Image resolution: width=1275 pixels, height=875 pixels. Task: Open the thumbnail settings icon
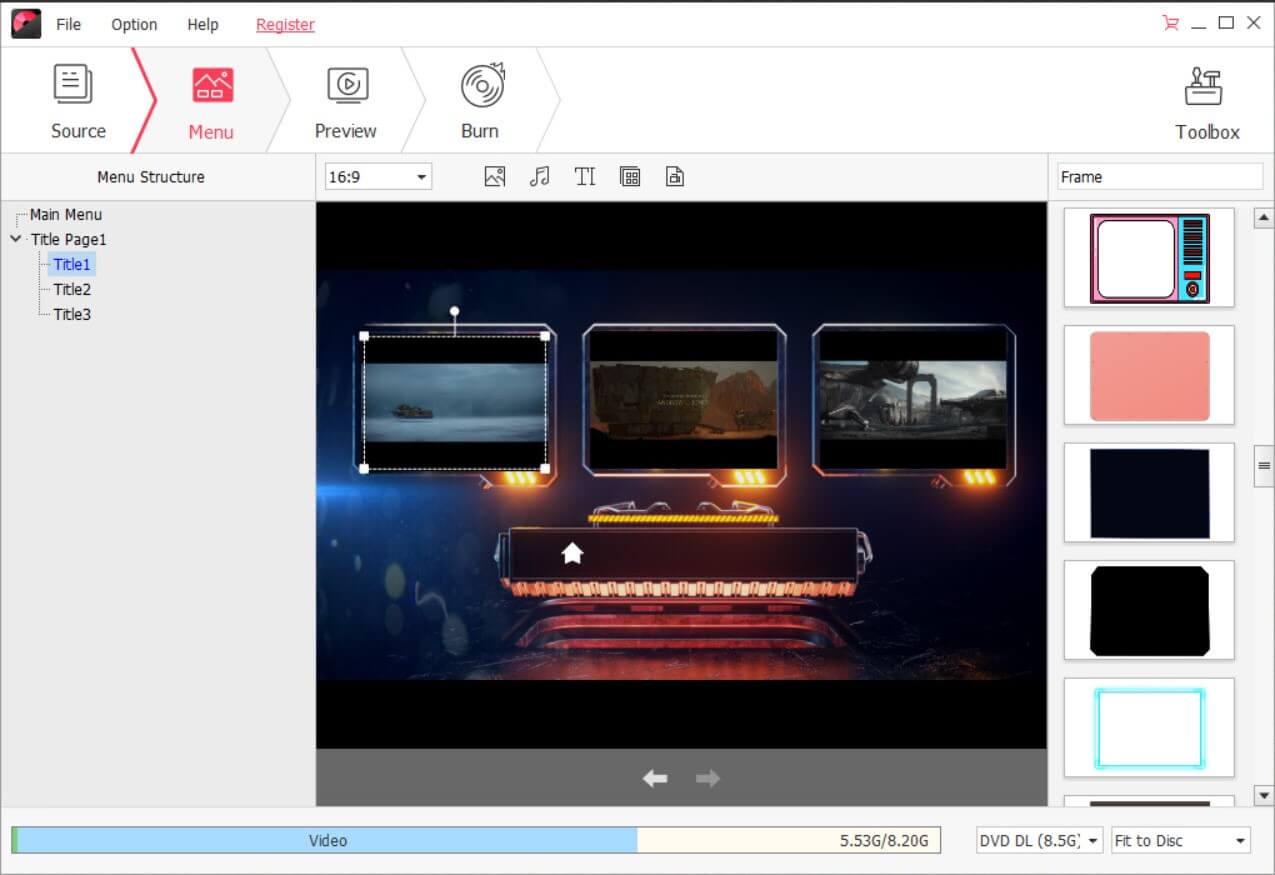(x=674, y=176)
